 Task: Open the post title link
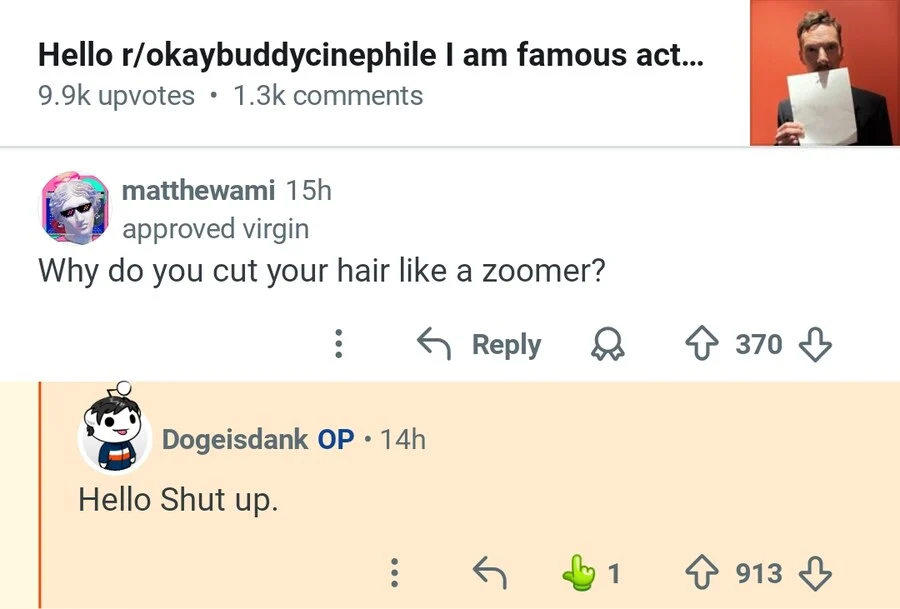tap(370, 55)
